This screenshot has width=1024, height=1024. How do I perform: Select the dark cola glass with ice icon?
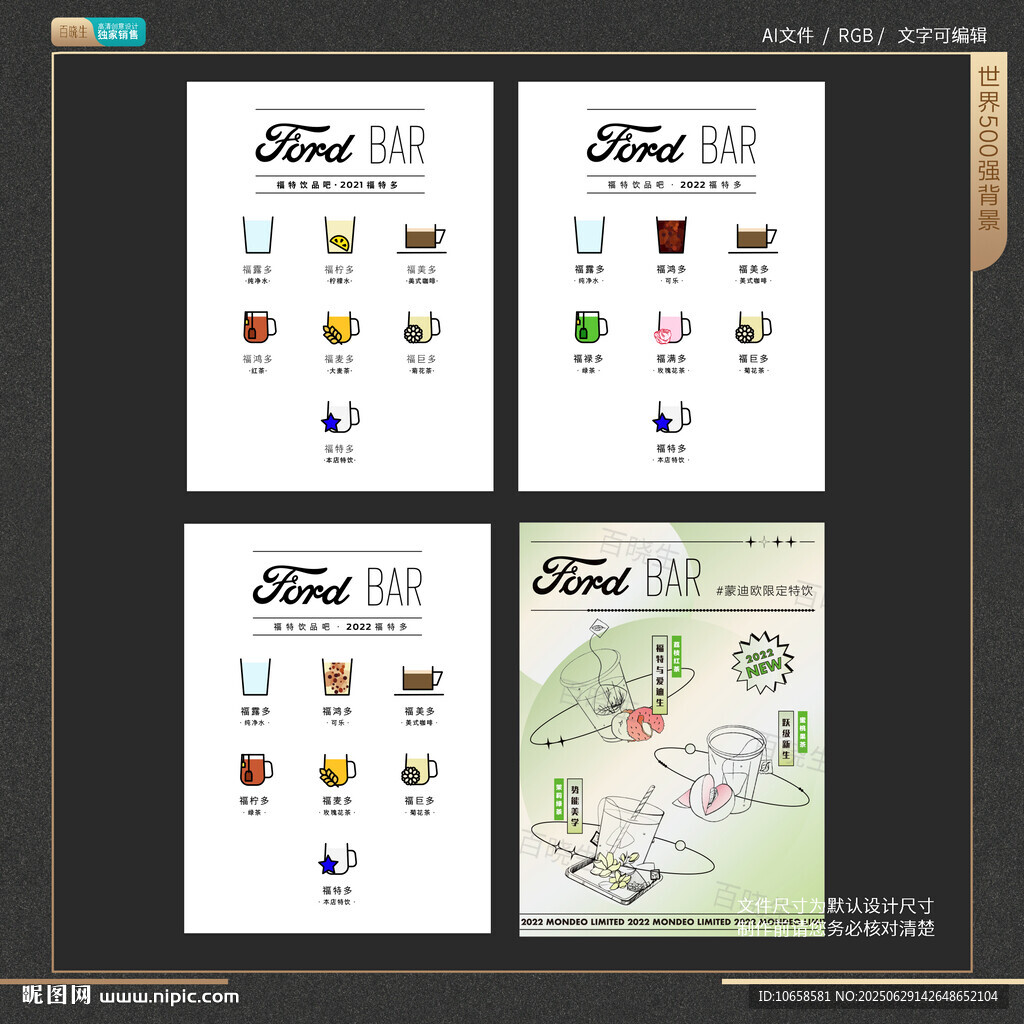[x=671, y=235]
